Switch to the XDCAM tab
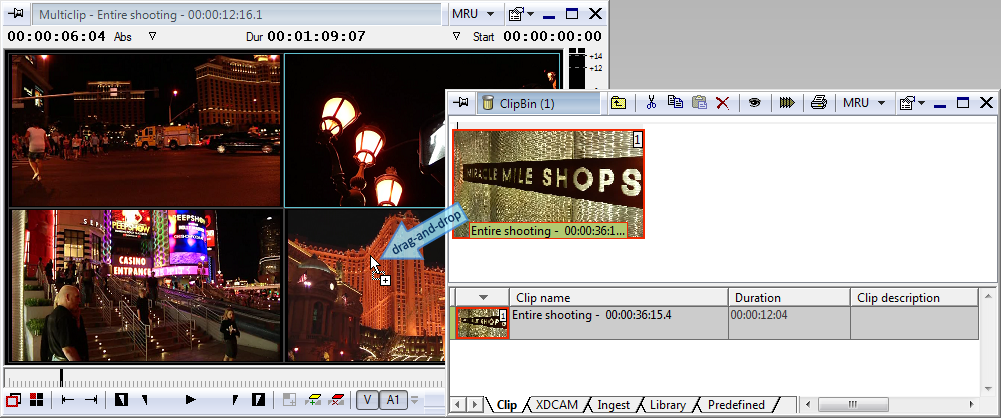This screenshot has height=418, width=1001. [x=556, y=405]
